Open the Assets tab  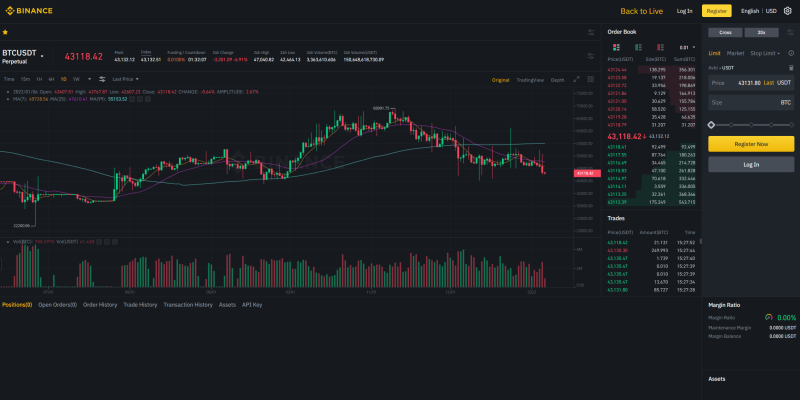(x=227, y=305)
